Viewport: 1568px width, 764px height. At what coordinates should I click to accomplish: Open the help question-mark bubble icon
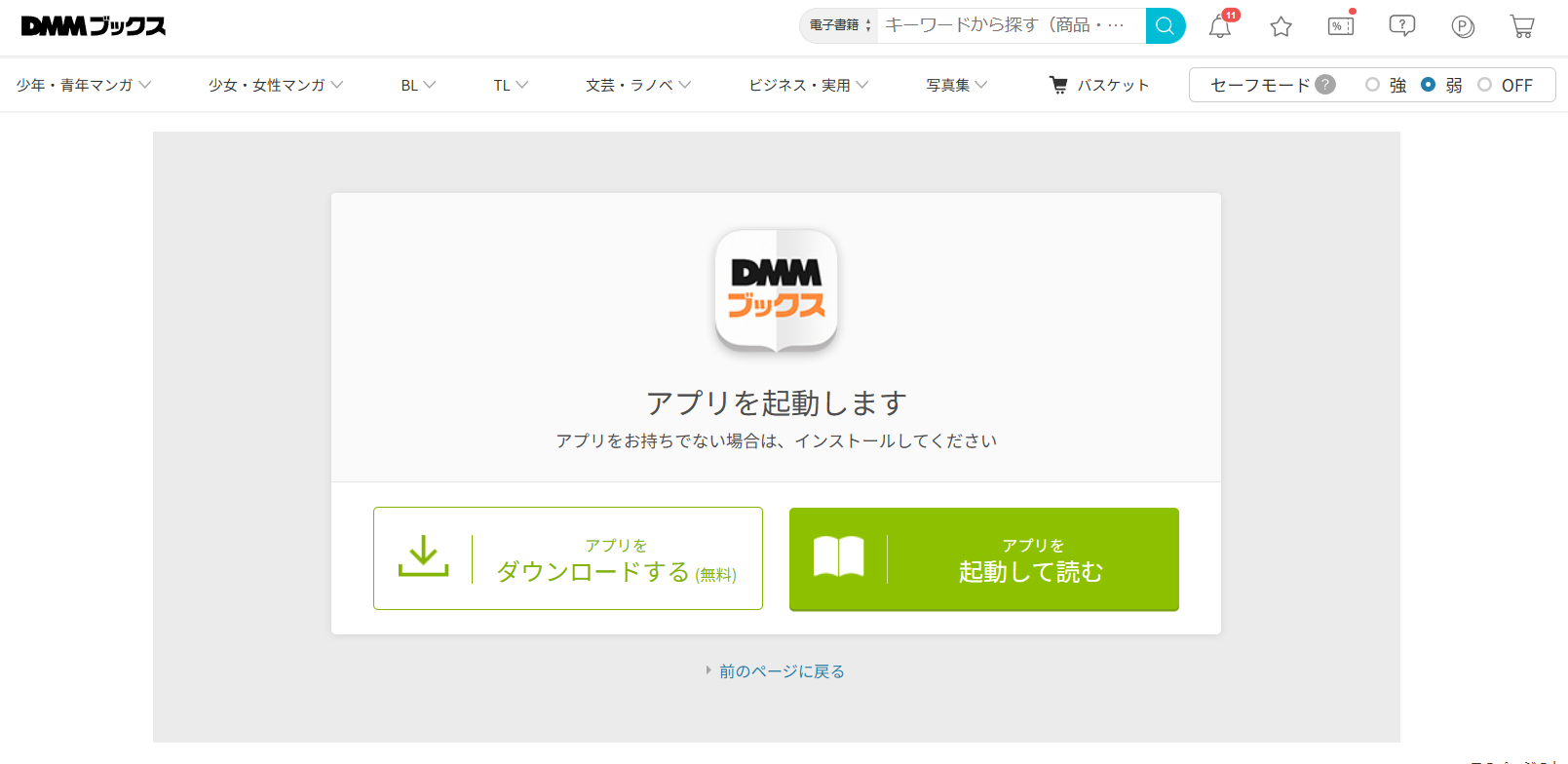(1402, 26)
